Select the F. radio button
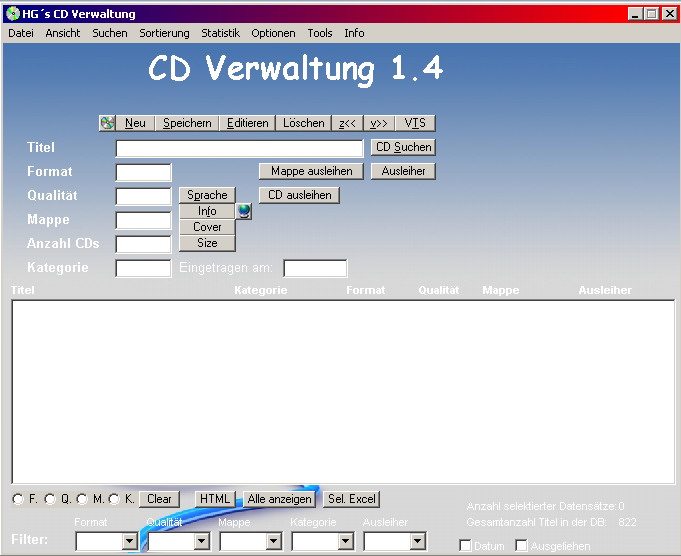This screenshot has height=556, width=681. 18,499
